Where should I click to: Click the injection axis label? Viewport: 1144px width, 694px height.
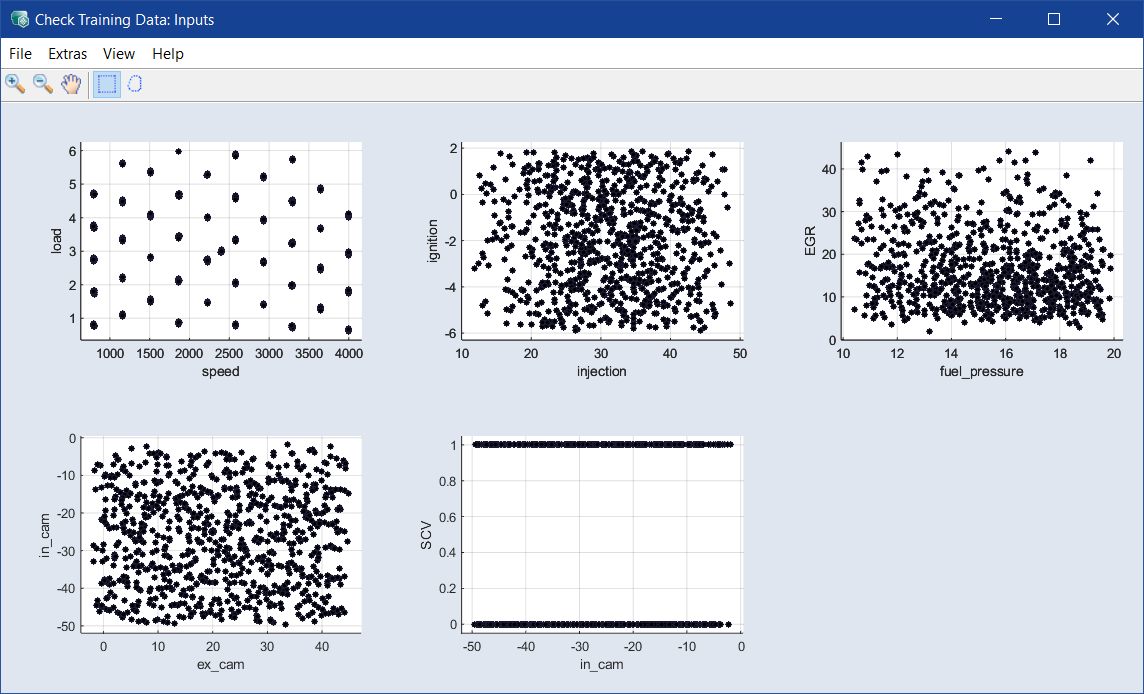(601, 372)
